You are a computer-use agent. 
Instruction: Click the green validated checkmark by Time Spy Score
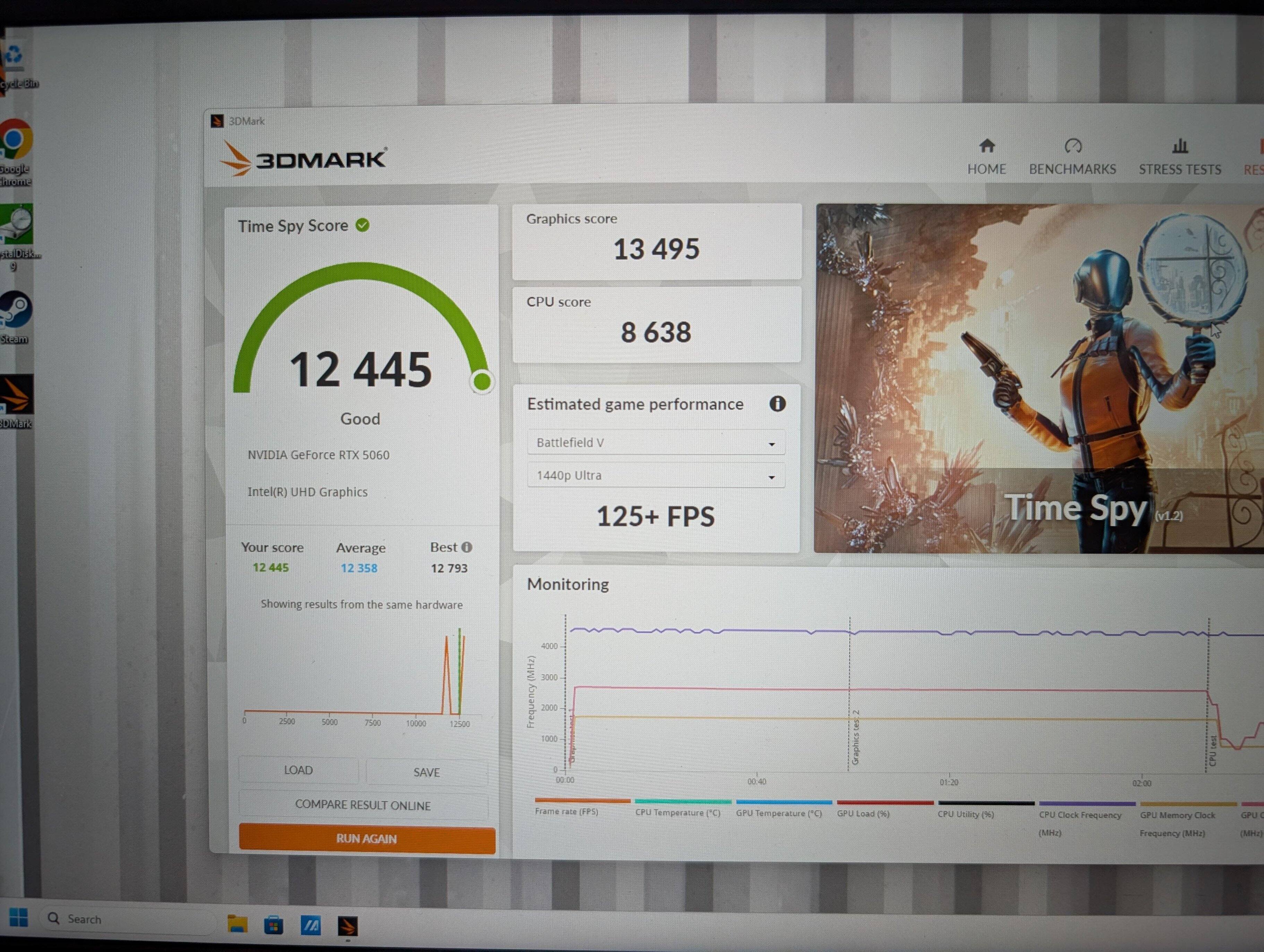[362, 225]
